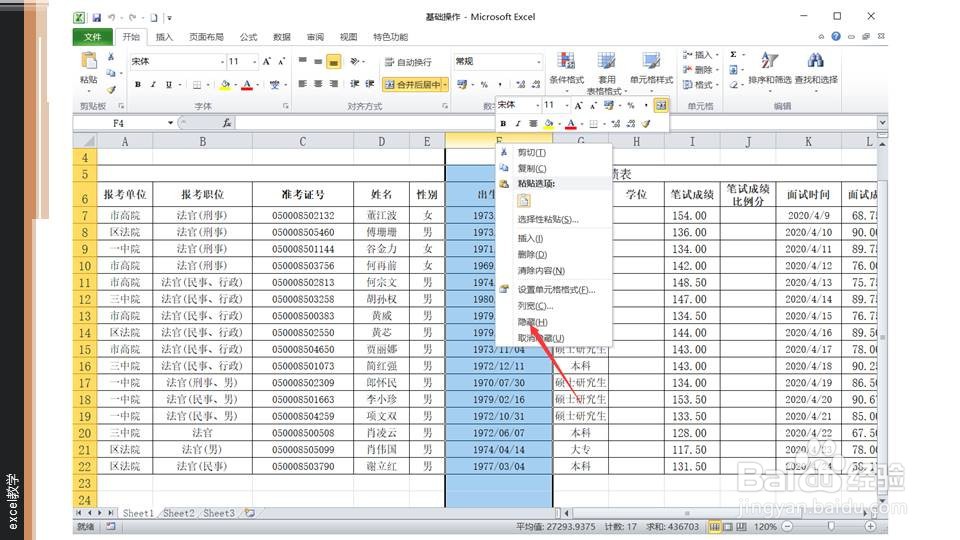
Task: Switch to the Page Layout (页面布局) tab
Action: (206, 37)
